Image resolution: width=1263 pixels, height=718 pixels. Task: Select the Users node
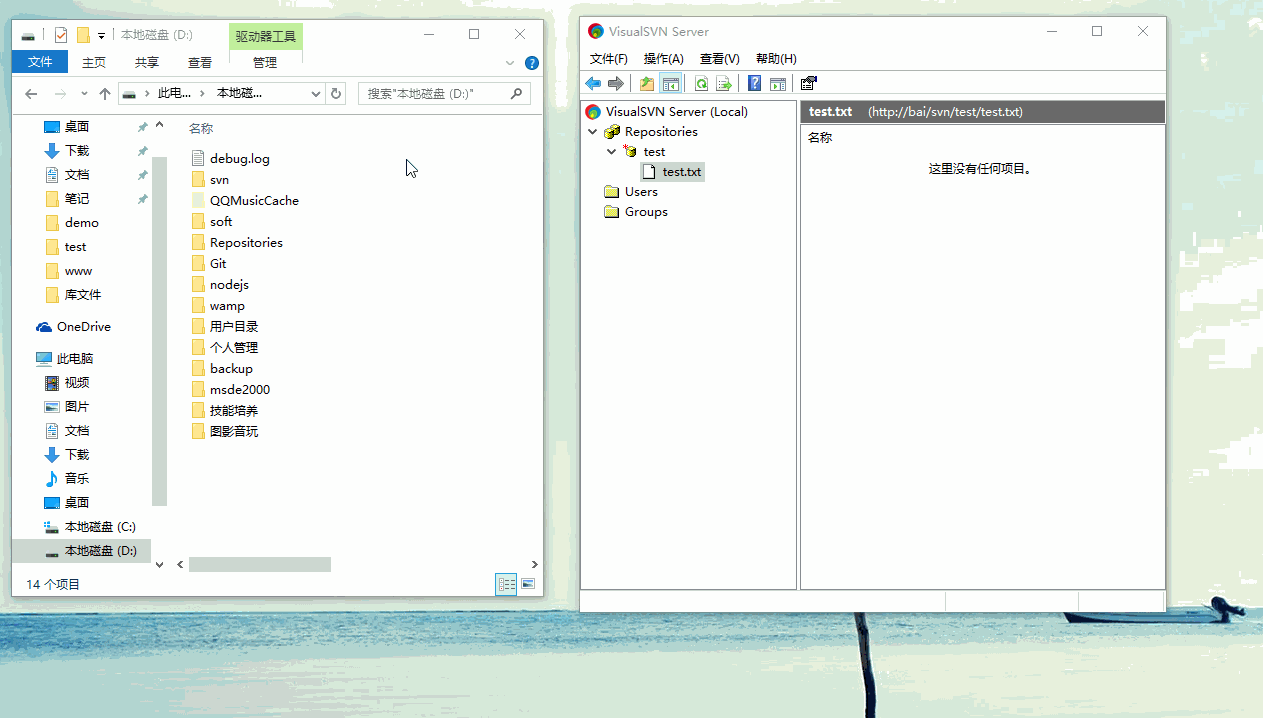point(641,192)
